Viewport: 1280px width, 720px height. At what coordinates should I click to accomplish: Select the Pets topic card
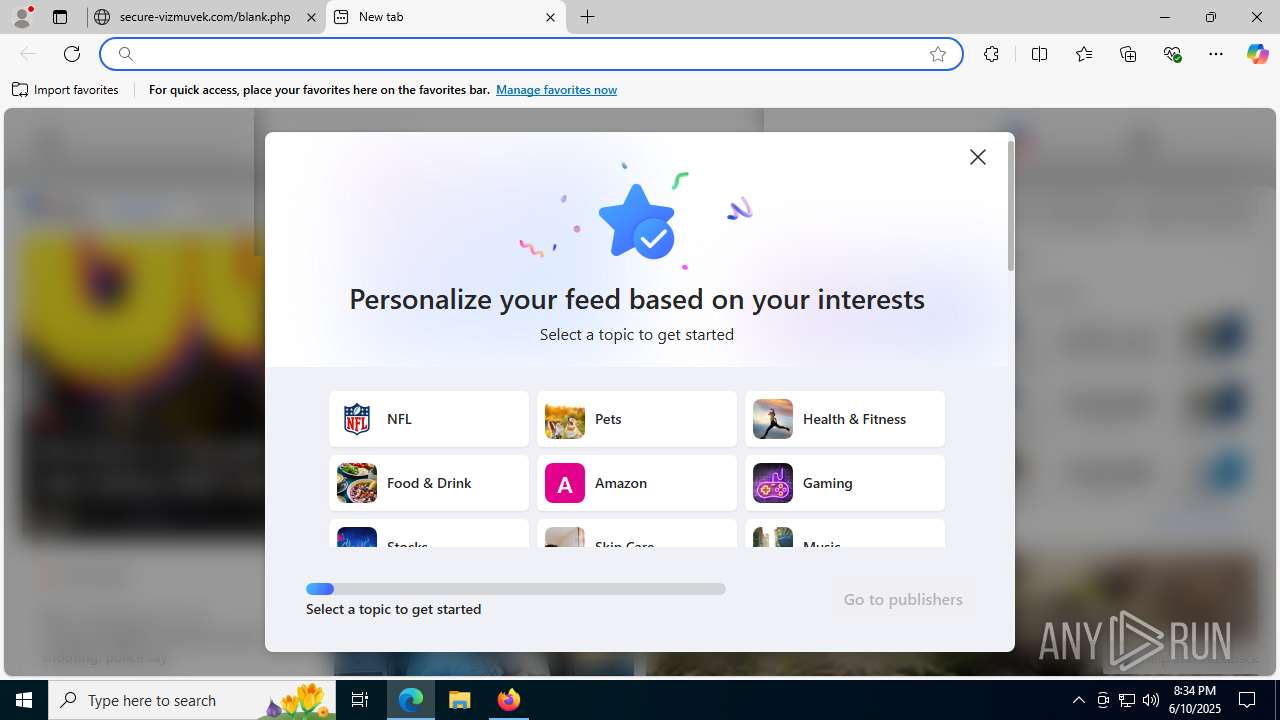(637, 419)
